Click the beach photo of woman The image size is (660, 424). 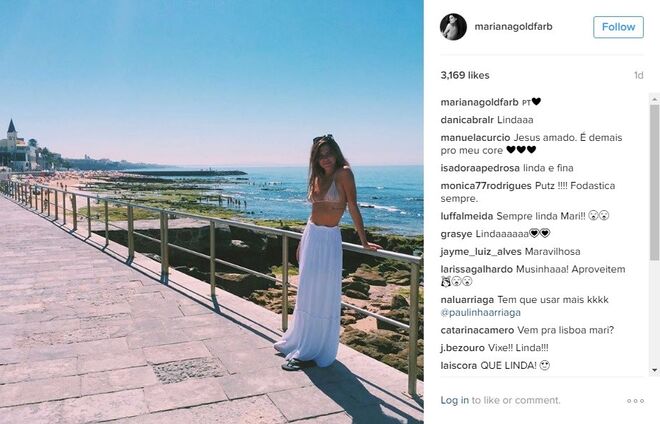point(212,212)
